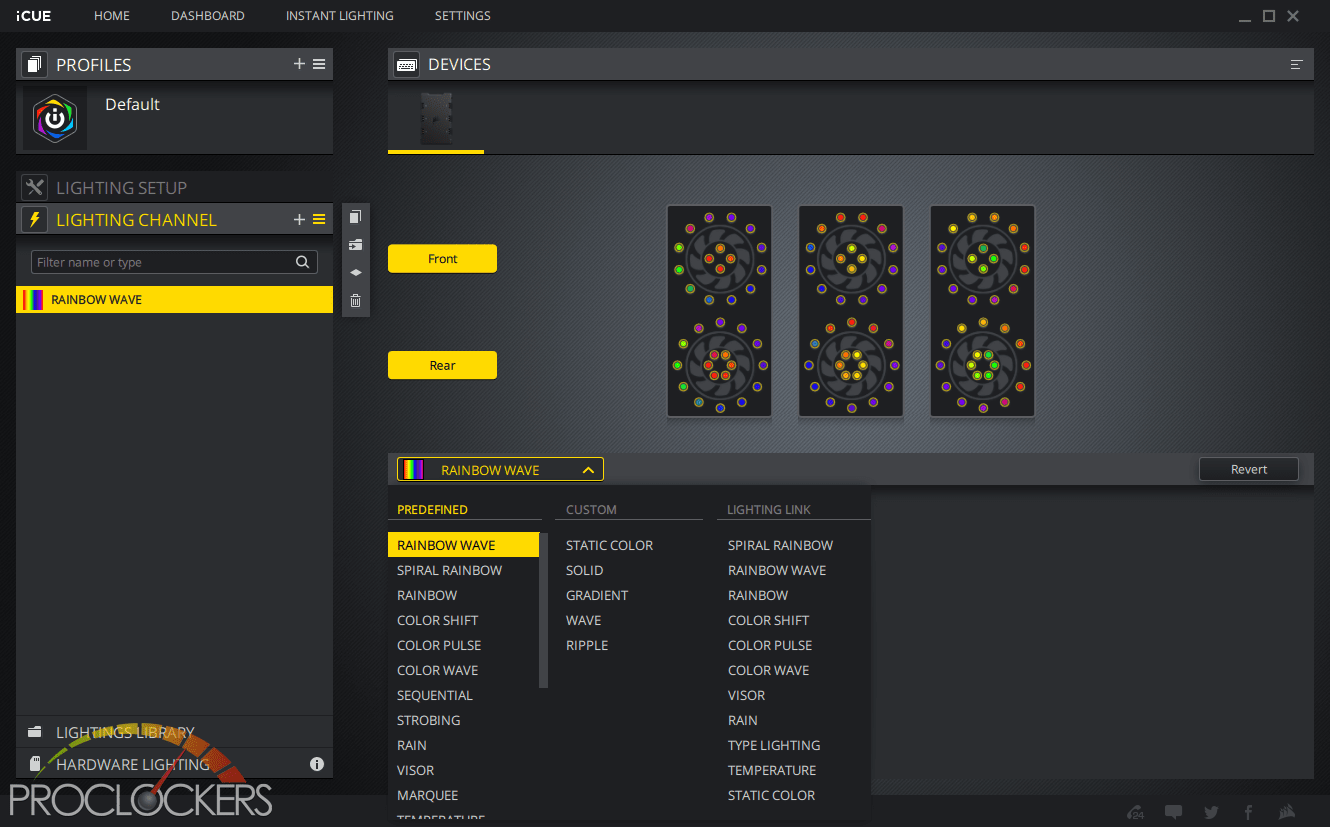Screen dimensions: 1330x827
Task: Open the Dashboard menu
Action: [208, 16]
